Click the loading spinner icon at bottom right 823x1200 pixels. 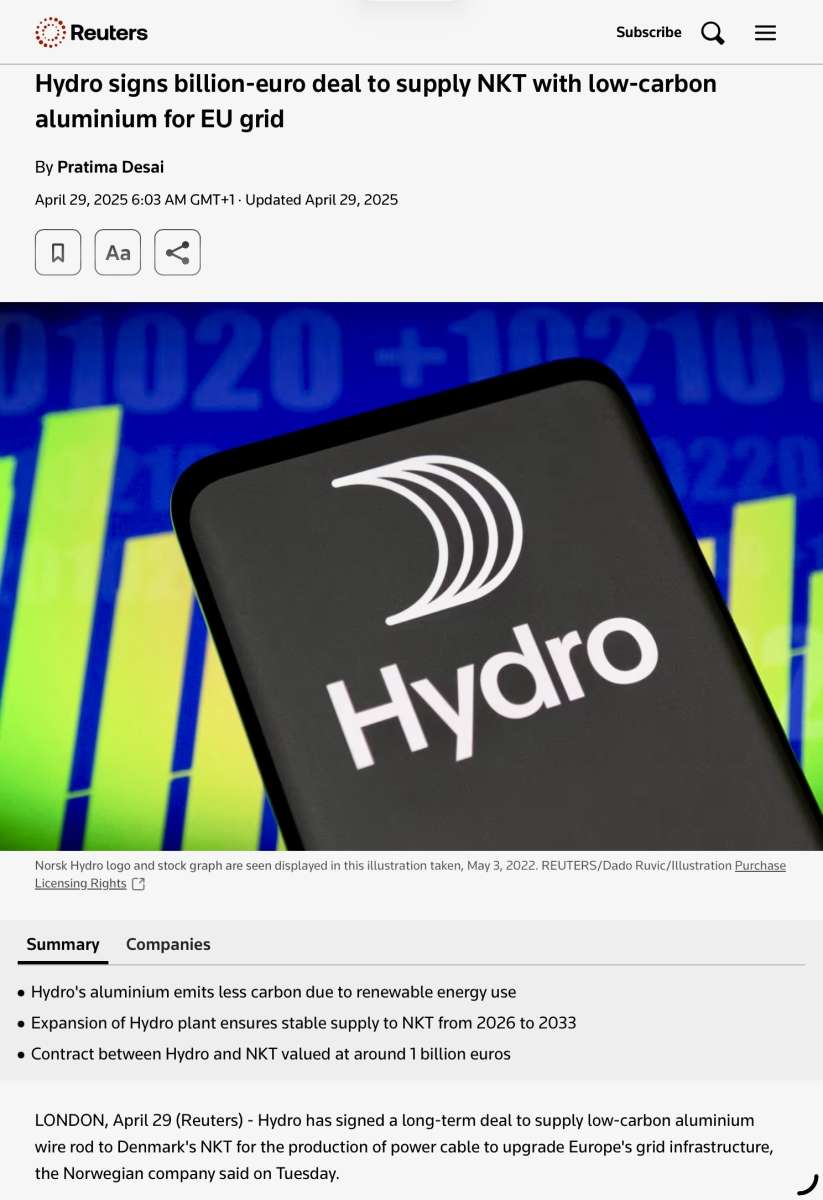click(807, 1184)
